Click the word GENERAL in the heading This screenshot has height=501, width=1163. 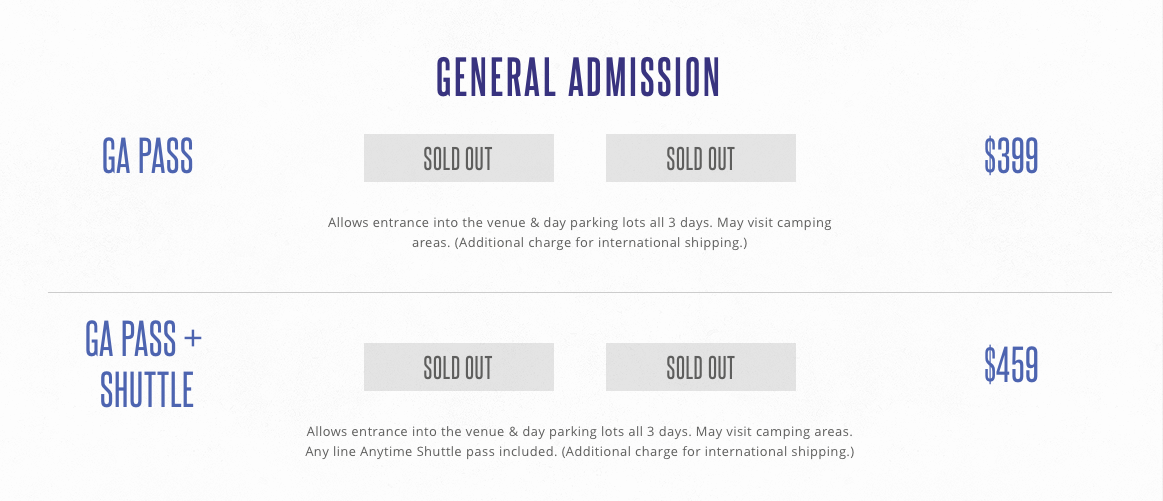point(496,78)
